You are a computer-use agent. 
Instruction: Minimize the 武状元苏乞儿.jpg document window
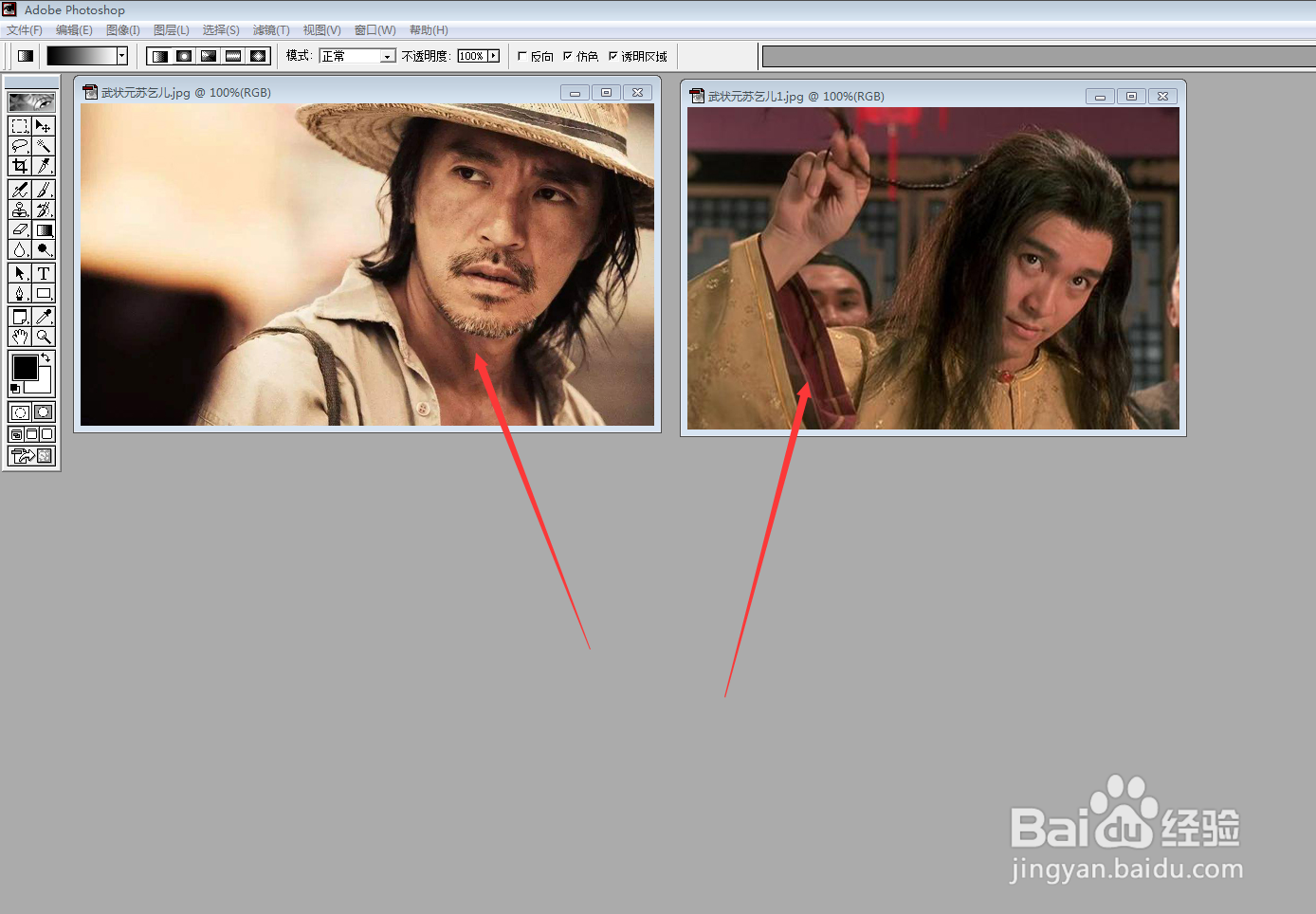coord(575,93)
